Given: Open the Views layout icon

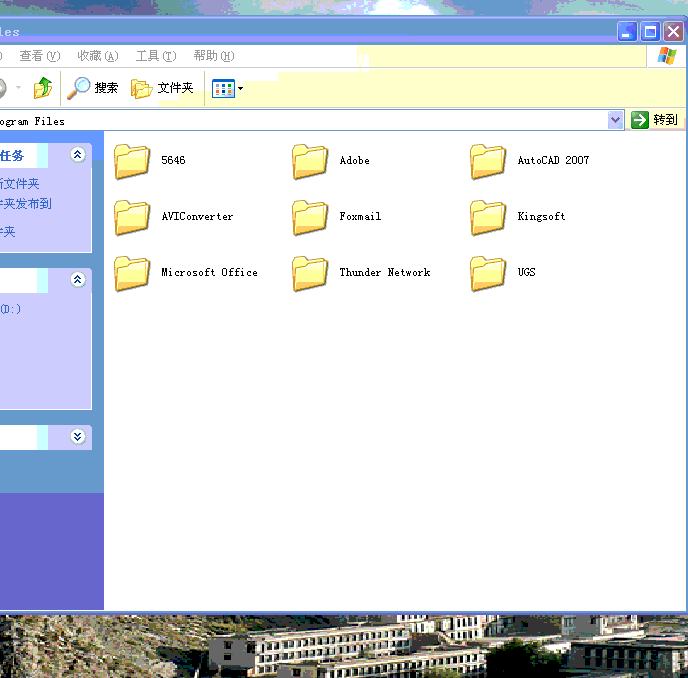Looking at the screenshot, I should point(223,89).
